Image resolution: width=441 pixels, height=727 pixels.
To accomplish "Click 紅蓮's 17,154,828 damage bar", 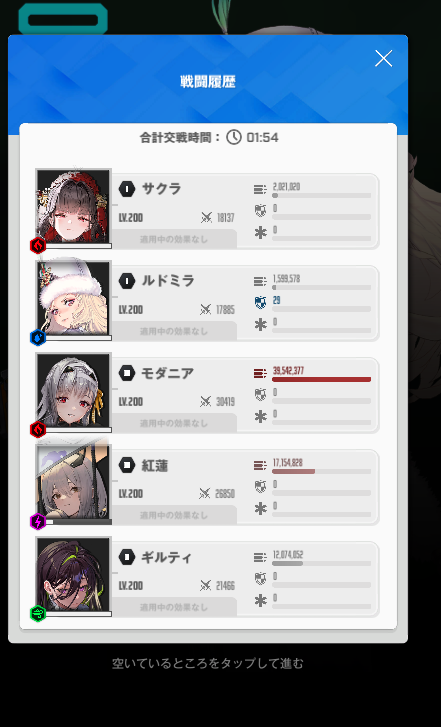I will tap(321, 471).
